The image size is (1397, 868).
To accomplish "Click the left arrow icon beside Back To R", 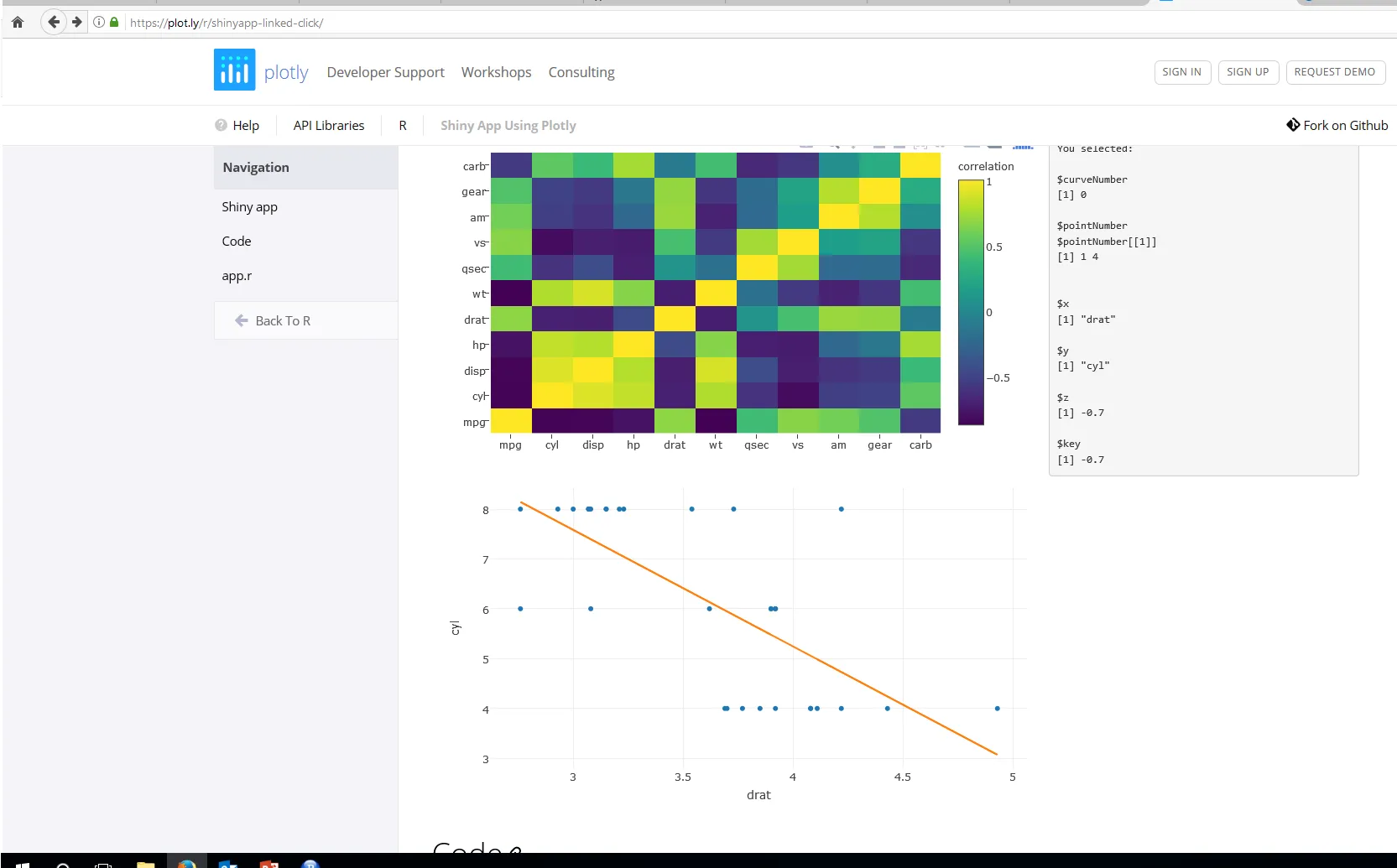I will [242, 320].
